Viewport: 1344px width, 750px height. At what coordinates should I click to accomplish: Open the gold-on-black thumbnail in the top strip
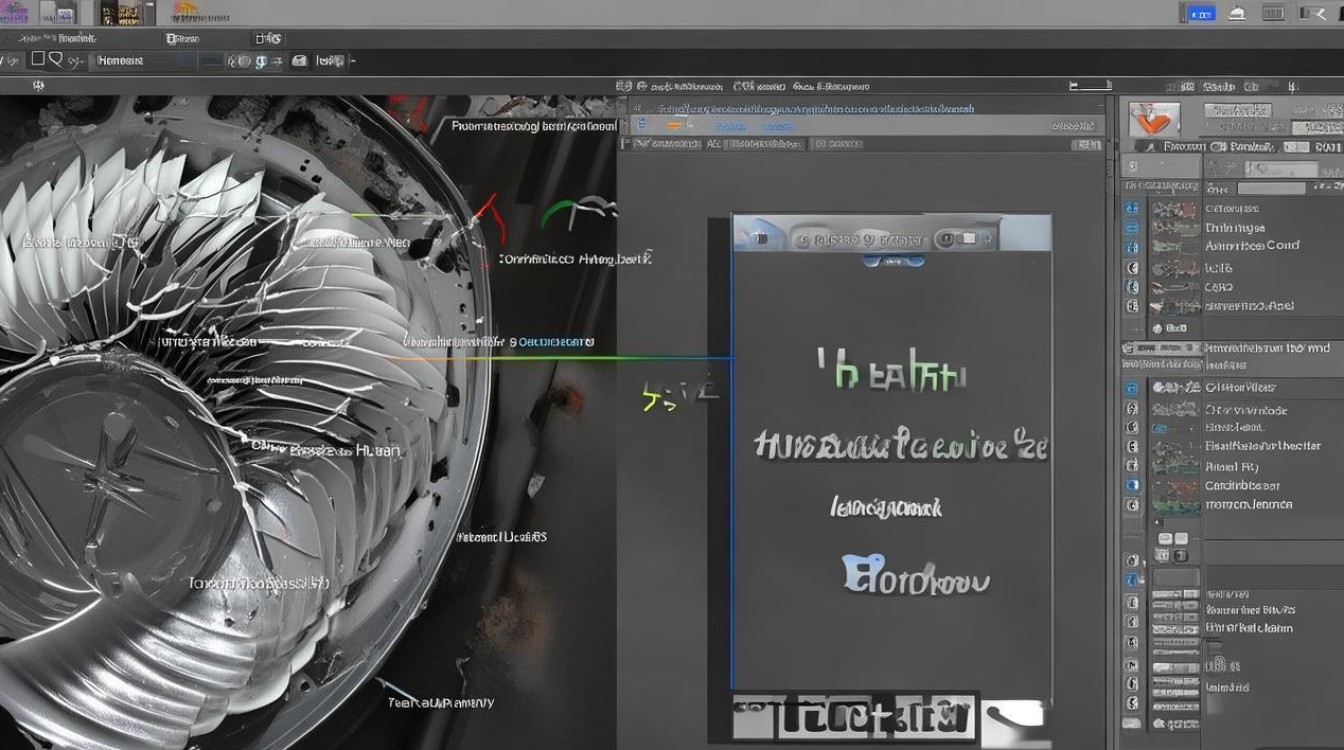click(122, 14)
